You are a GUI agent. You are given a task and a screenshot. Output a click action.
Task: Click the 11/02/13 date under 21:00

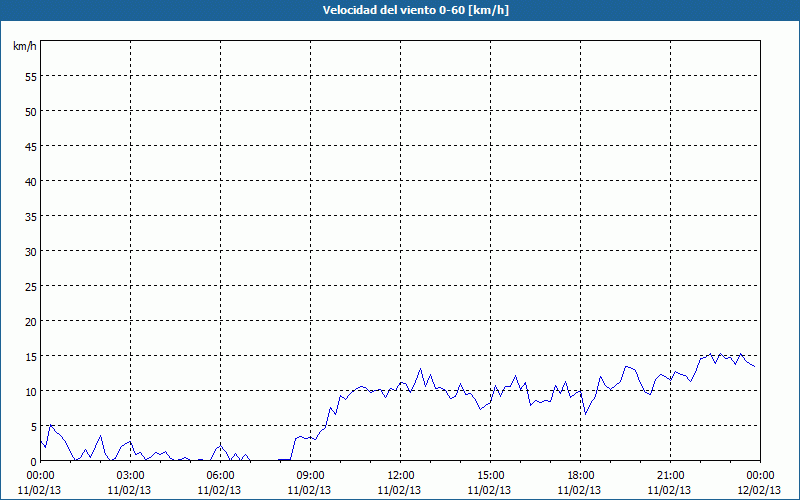click(669, 490)
